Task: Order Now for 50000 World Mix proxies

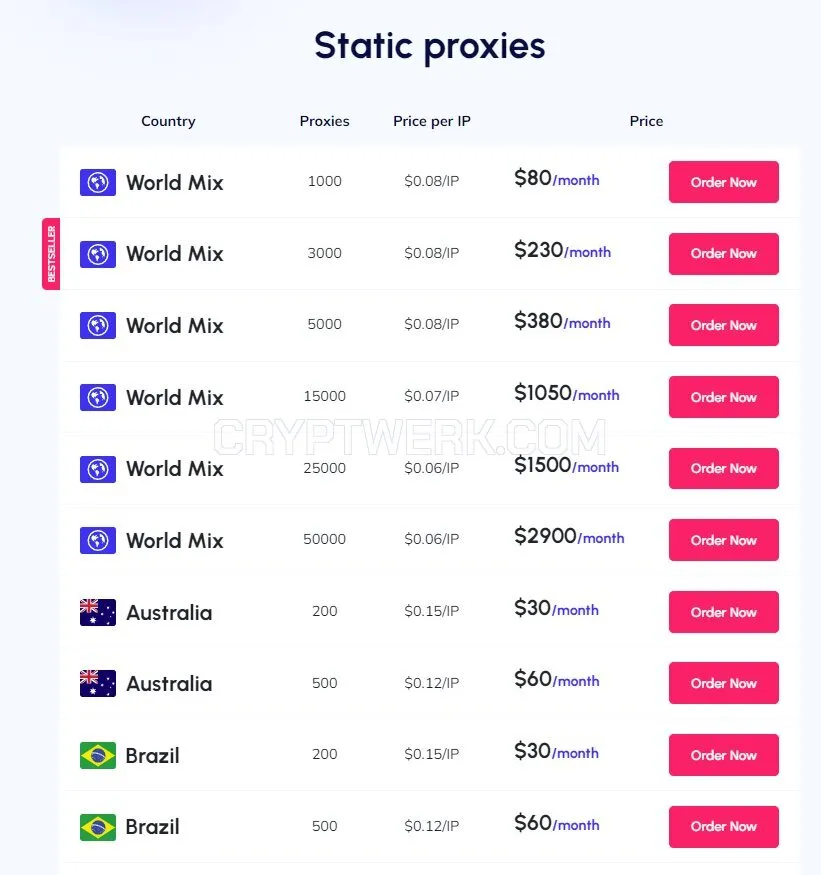Action: point(723,540)
